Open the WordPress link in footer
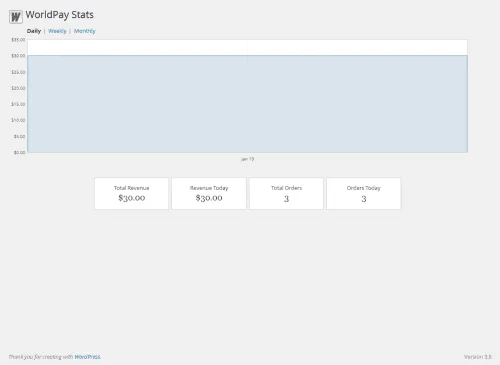Screen dimensions: 500x365 coord(87,357)
